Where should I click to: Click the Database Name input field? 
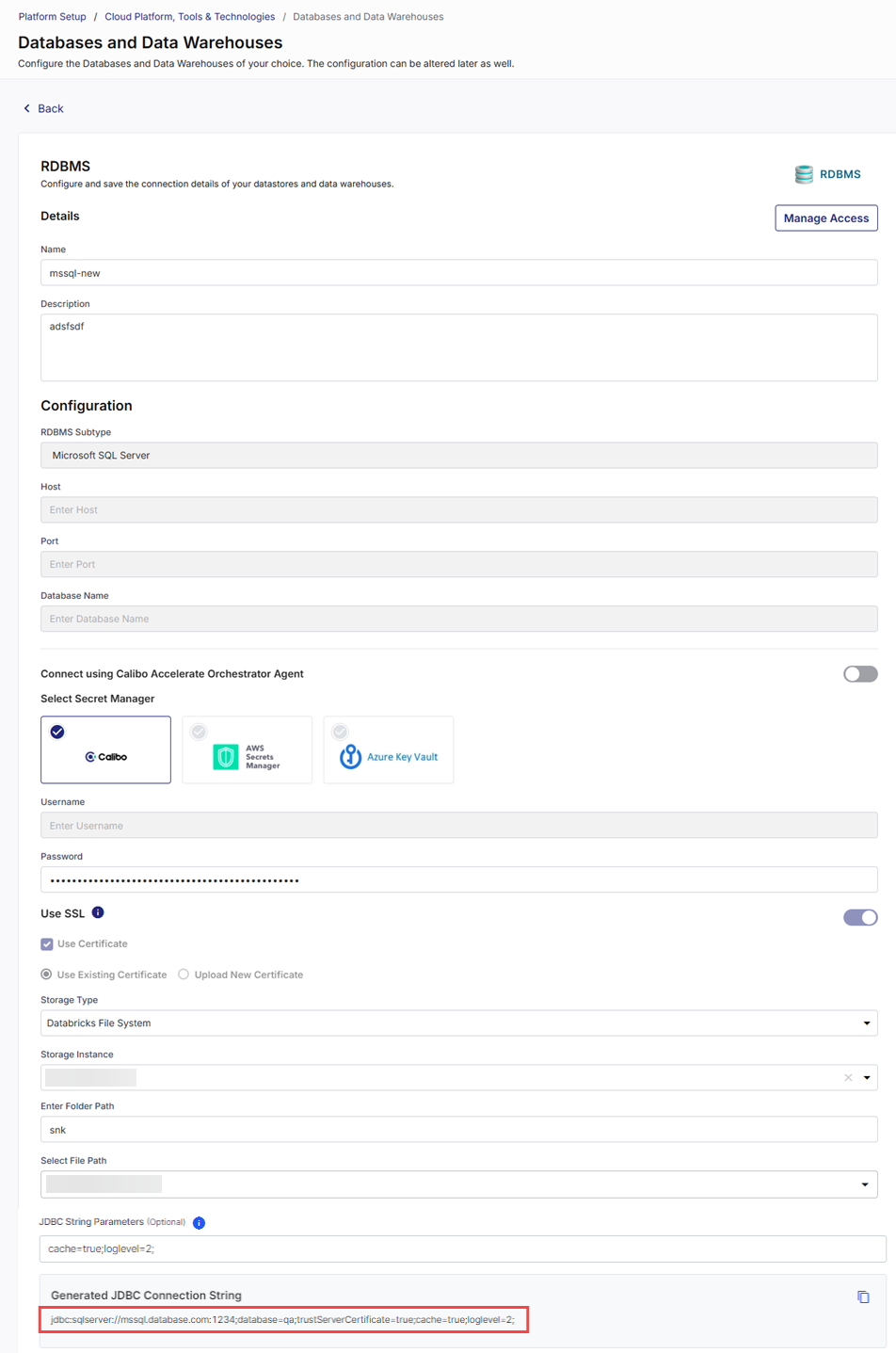tap(459, 619)
